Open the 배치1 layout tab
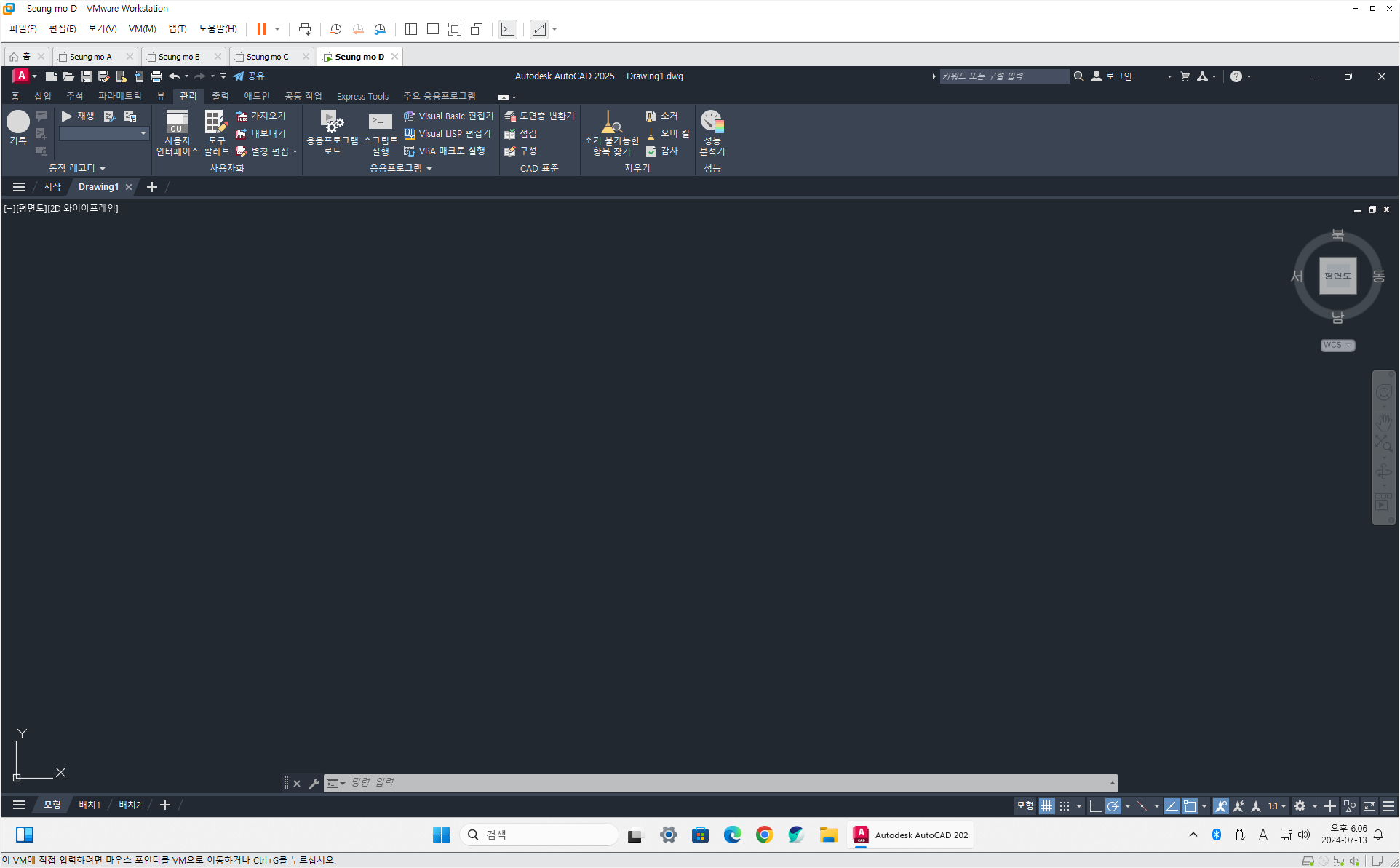Viewport: 1400px width, 868px height. 90,805
